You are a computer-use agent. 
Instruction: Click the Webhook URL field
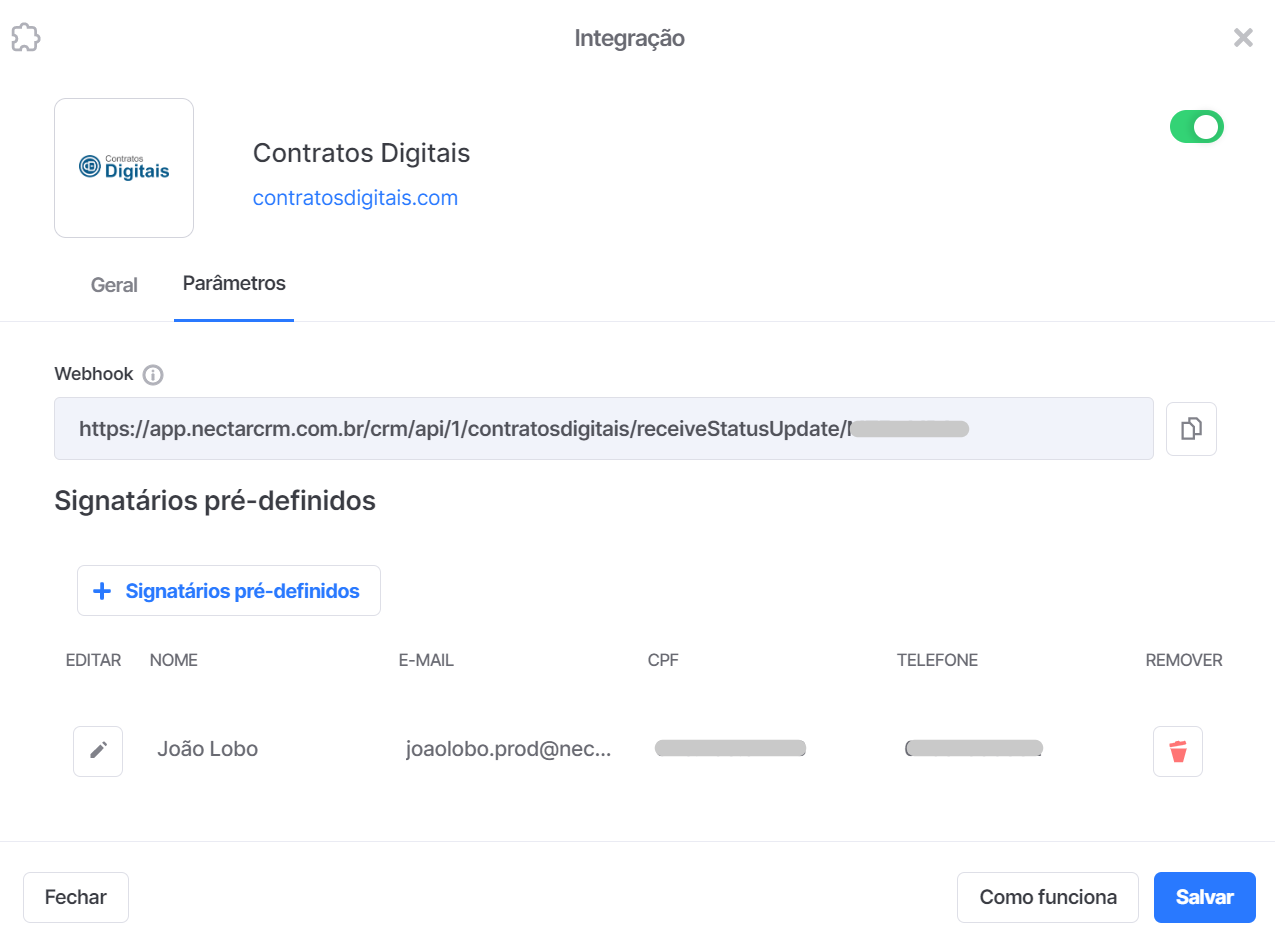tap(604, 429)
